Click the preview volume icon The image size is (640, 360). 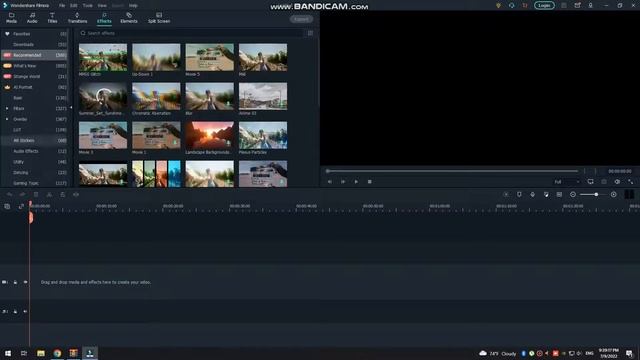coord(617,182)
